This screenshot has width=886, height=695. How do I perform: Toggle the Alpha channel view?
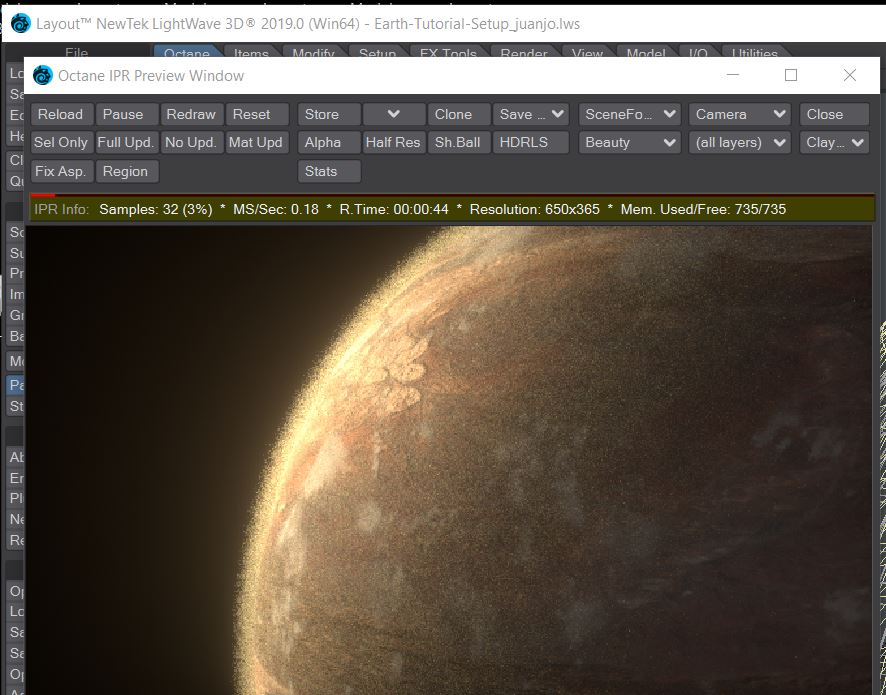329,142
